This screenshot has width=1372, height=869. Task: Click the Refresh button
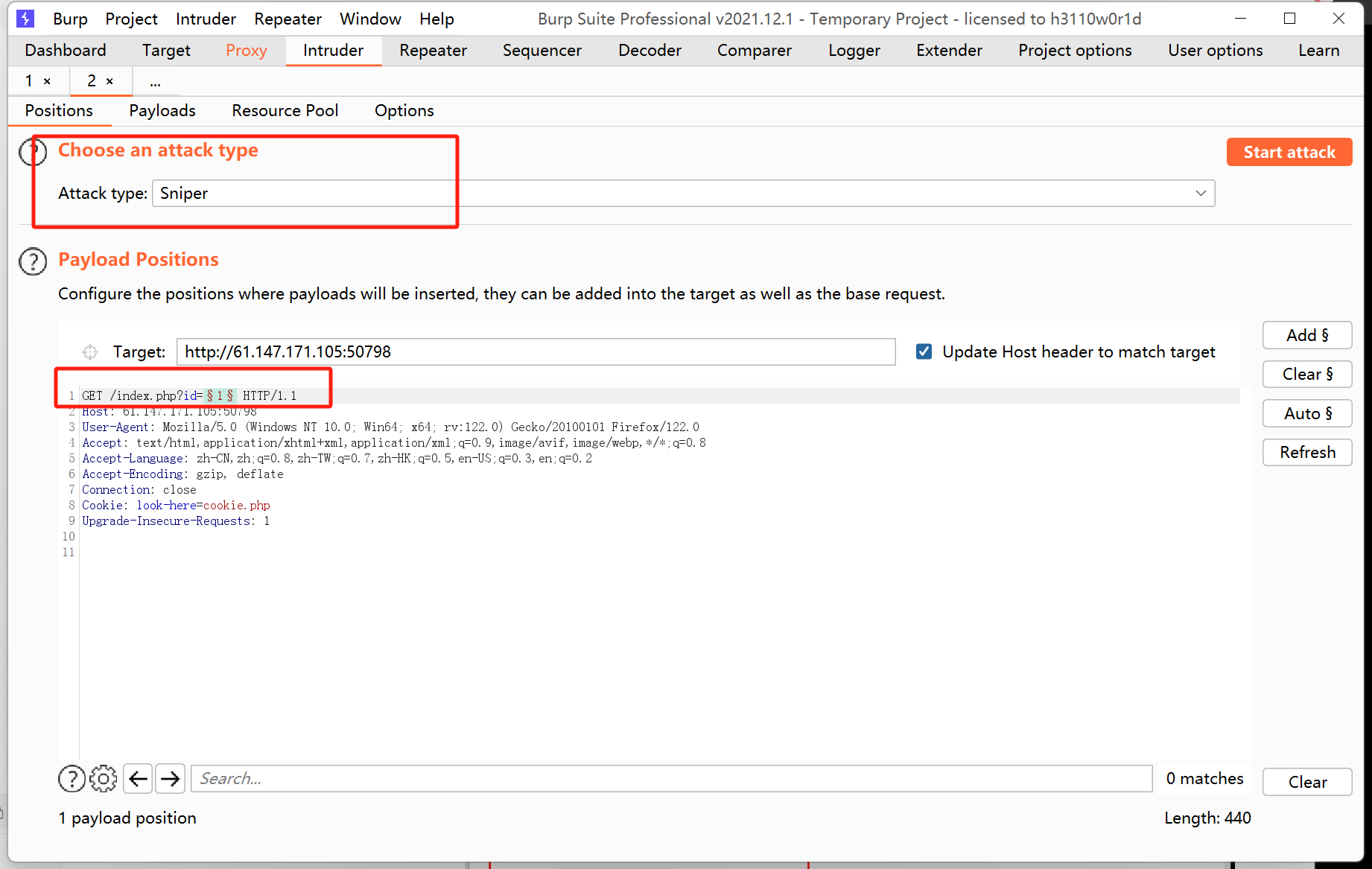(1307, 452)
